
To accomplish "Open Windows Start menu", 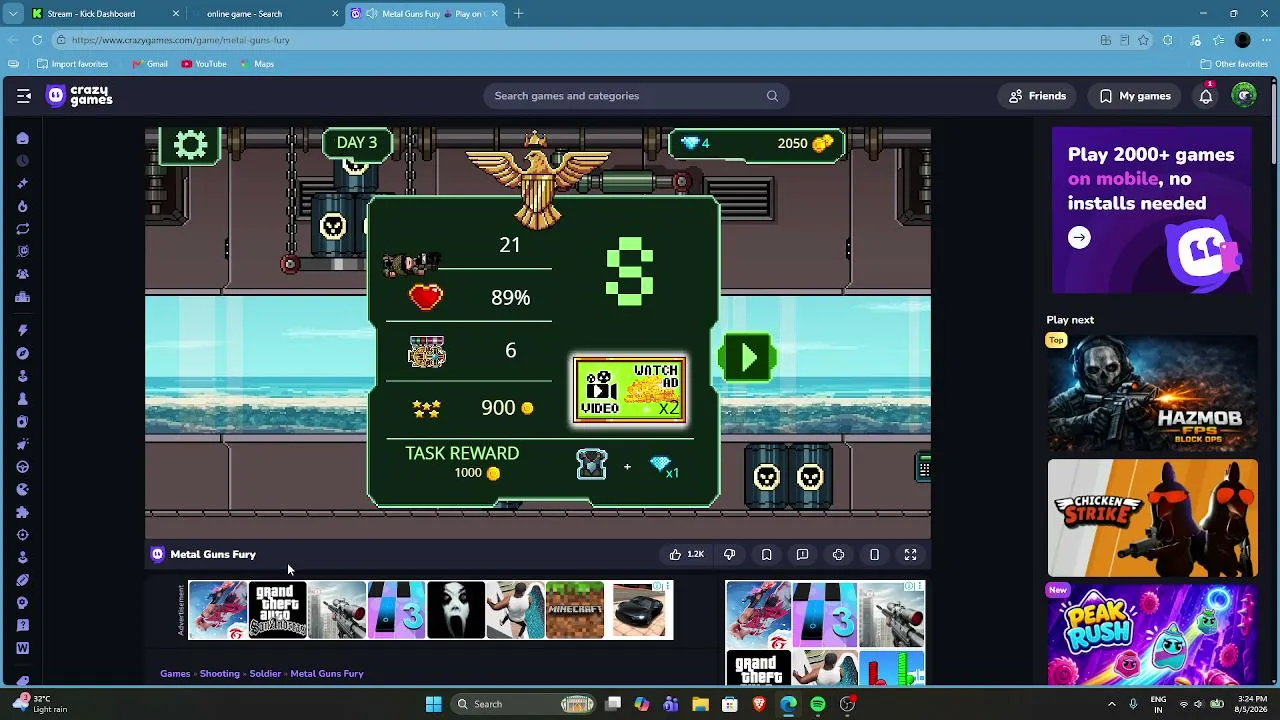I will (433, 704).
